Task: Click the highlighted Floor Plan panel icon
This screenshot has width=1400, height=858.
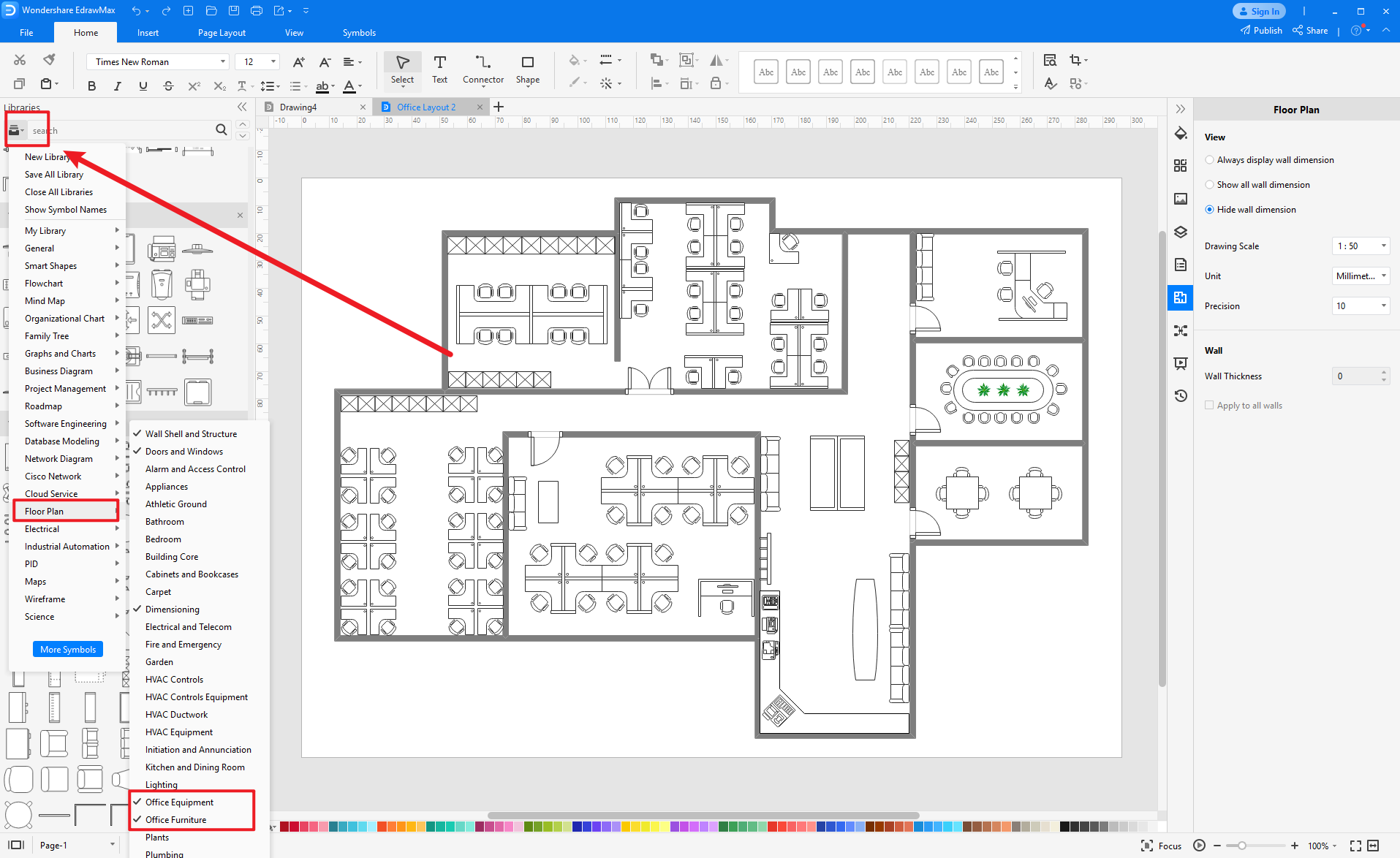Action: coord(1181,297)
